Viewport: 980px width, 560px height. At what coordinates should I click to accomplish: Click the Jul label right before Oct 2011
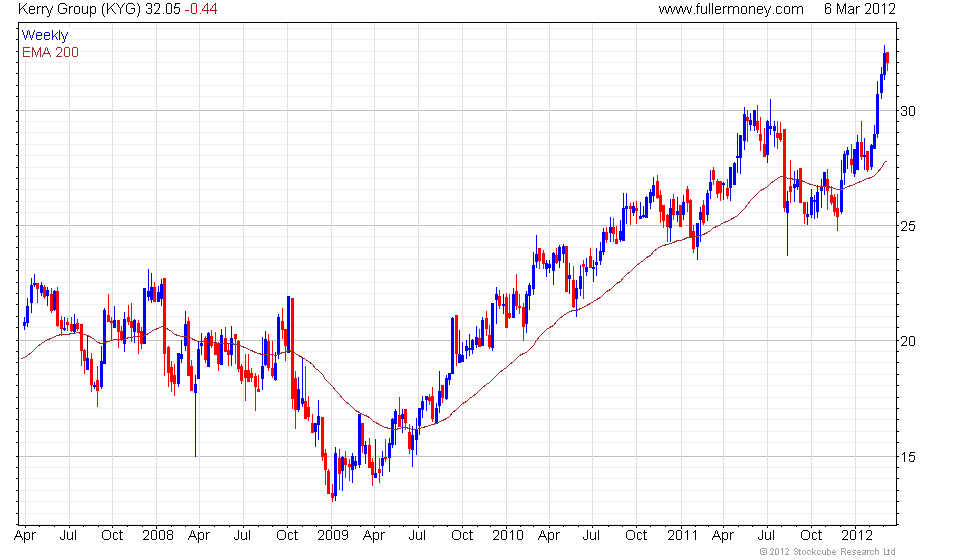tap(766, 536)
